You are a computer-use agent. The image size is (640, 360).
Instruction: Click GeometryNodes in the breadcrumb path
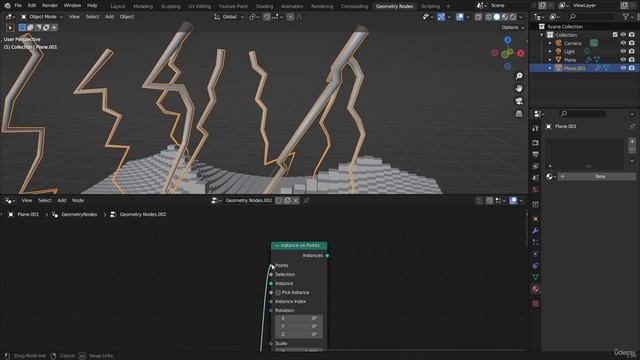pyautogui.click(x=79, y=214)
